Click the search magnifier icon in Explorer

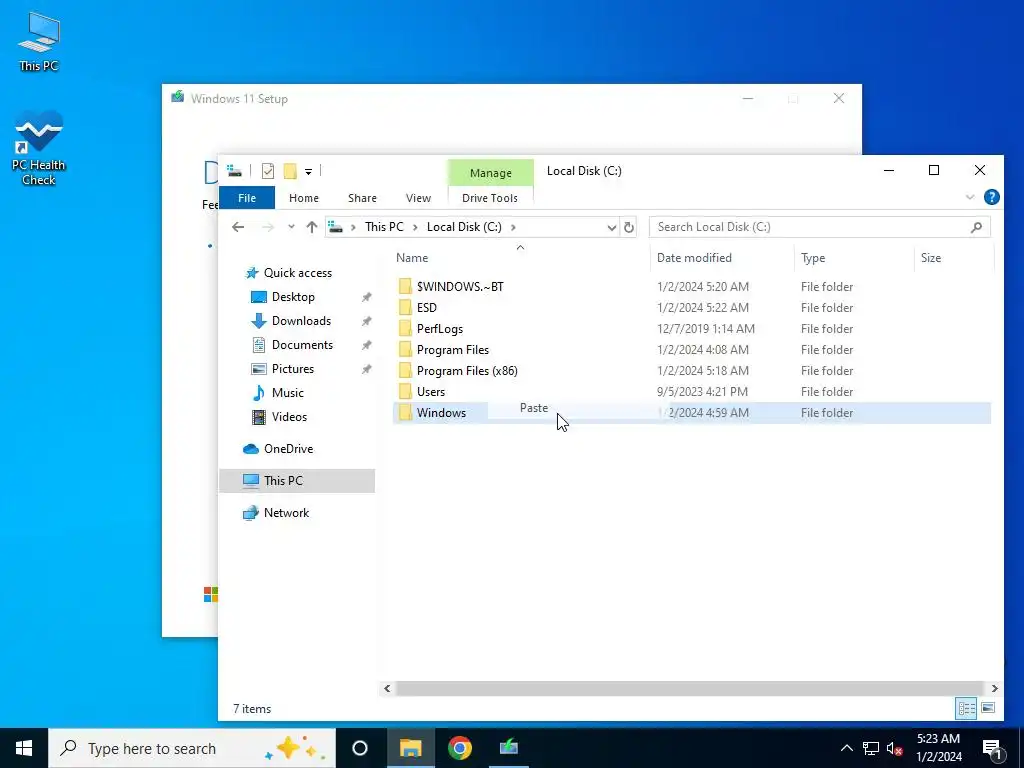pyautogui.click(x=976, y=227)
